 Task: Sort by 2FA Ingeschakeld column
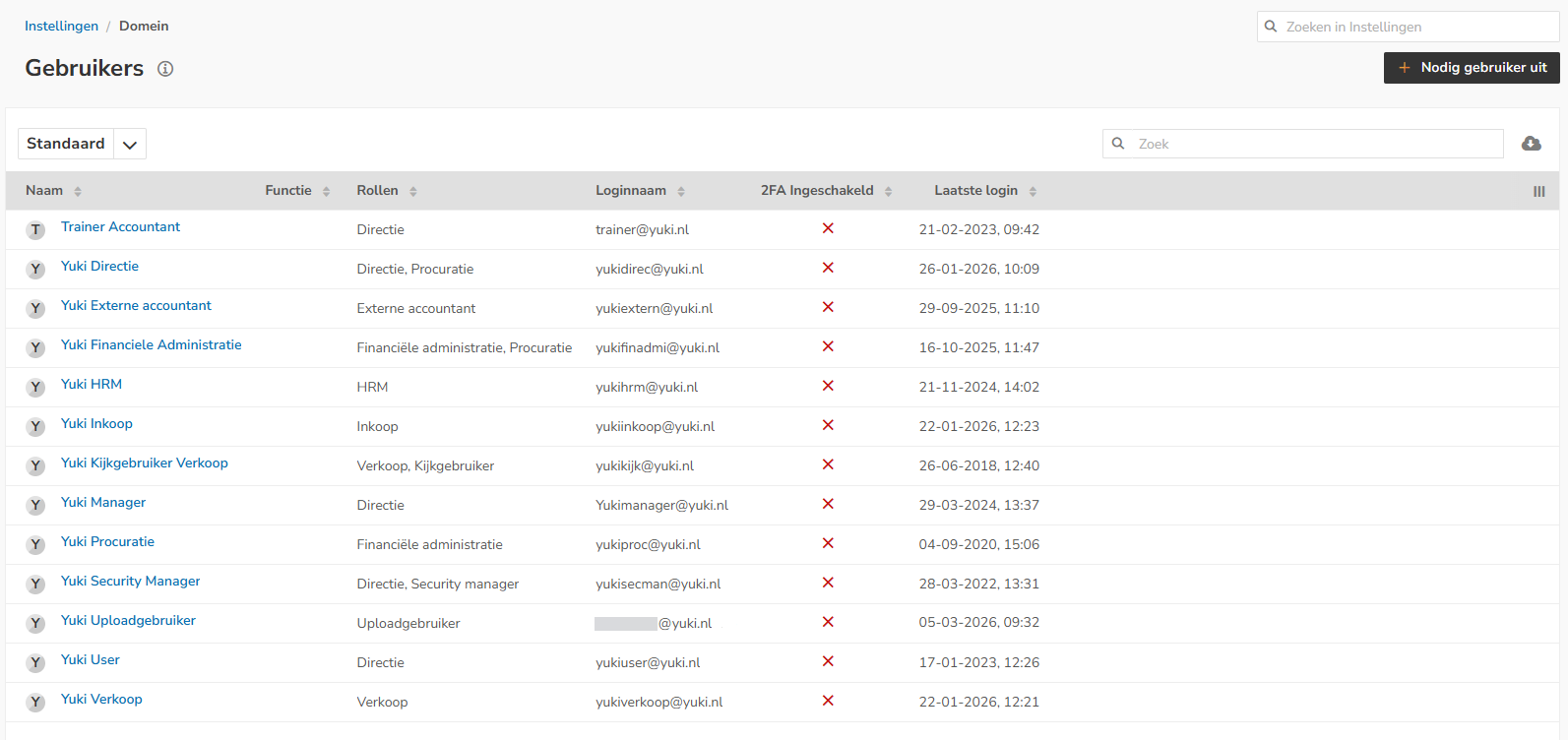tap(827, 191)
